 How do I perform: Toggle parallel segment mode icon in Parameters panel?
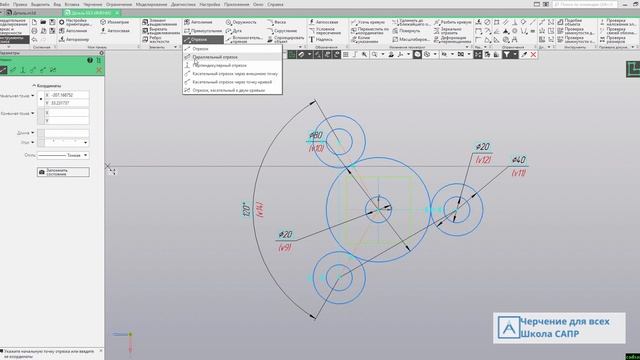[x=13, y=70]
